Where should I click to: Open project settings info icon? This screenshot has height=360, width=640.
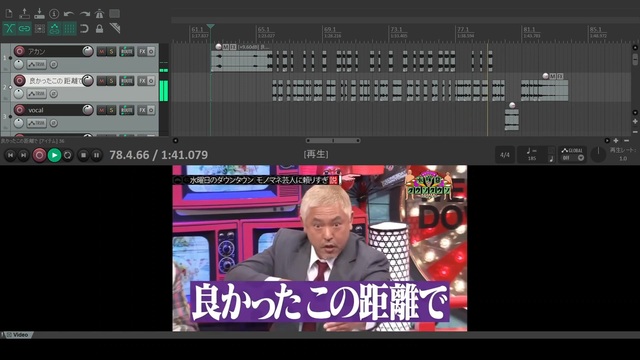coord(54,13)
